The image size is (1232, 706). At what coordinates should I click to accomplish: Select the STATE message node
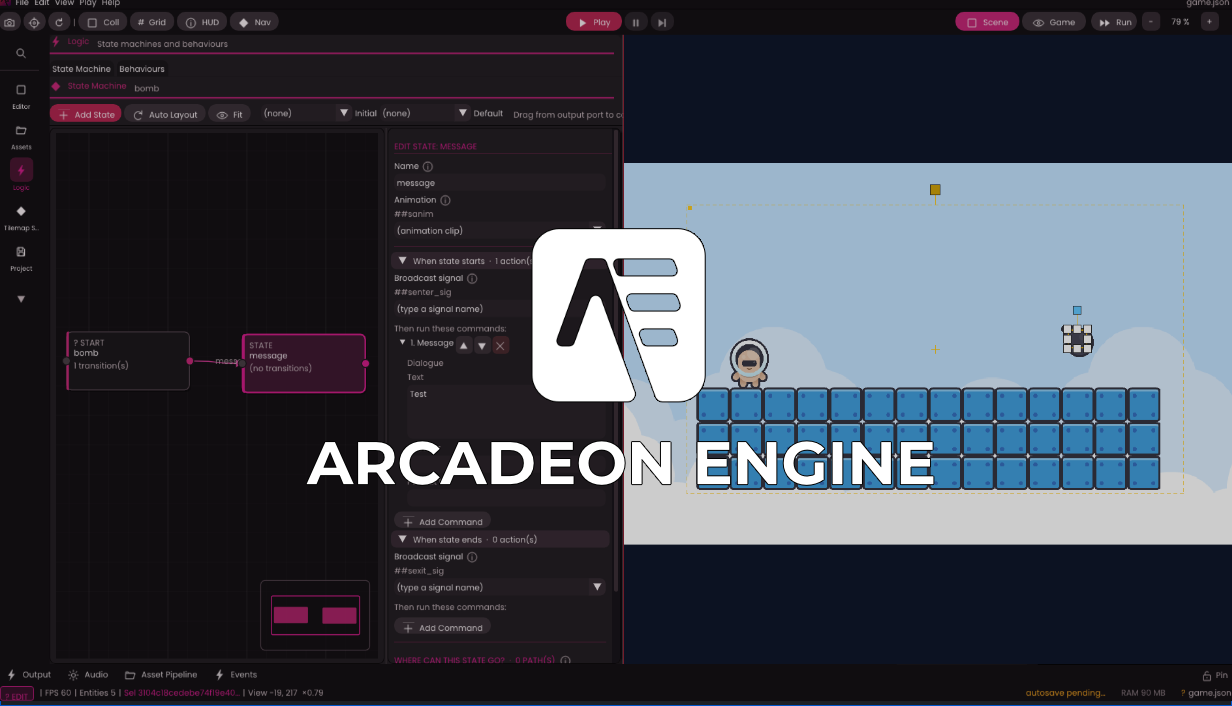304,363
